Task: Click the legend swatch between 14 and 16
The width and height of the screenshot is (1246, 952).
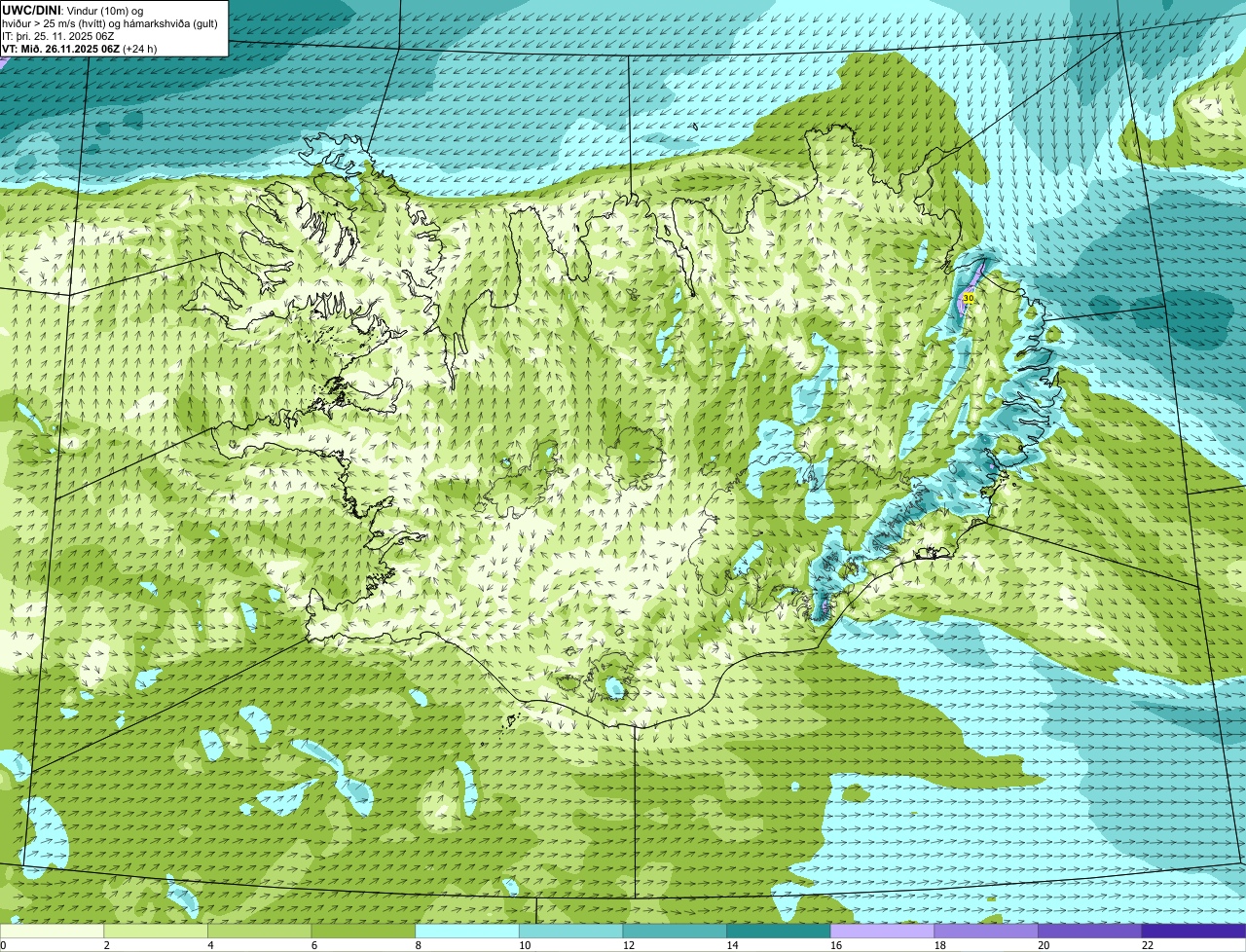Action: click(779, 931)
